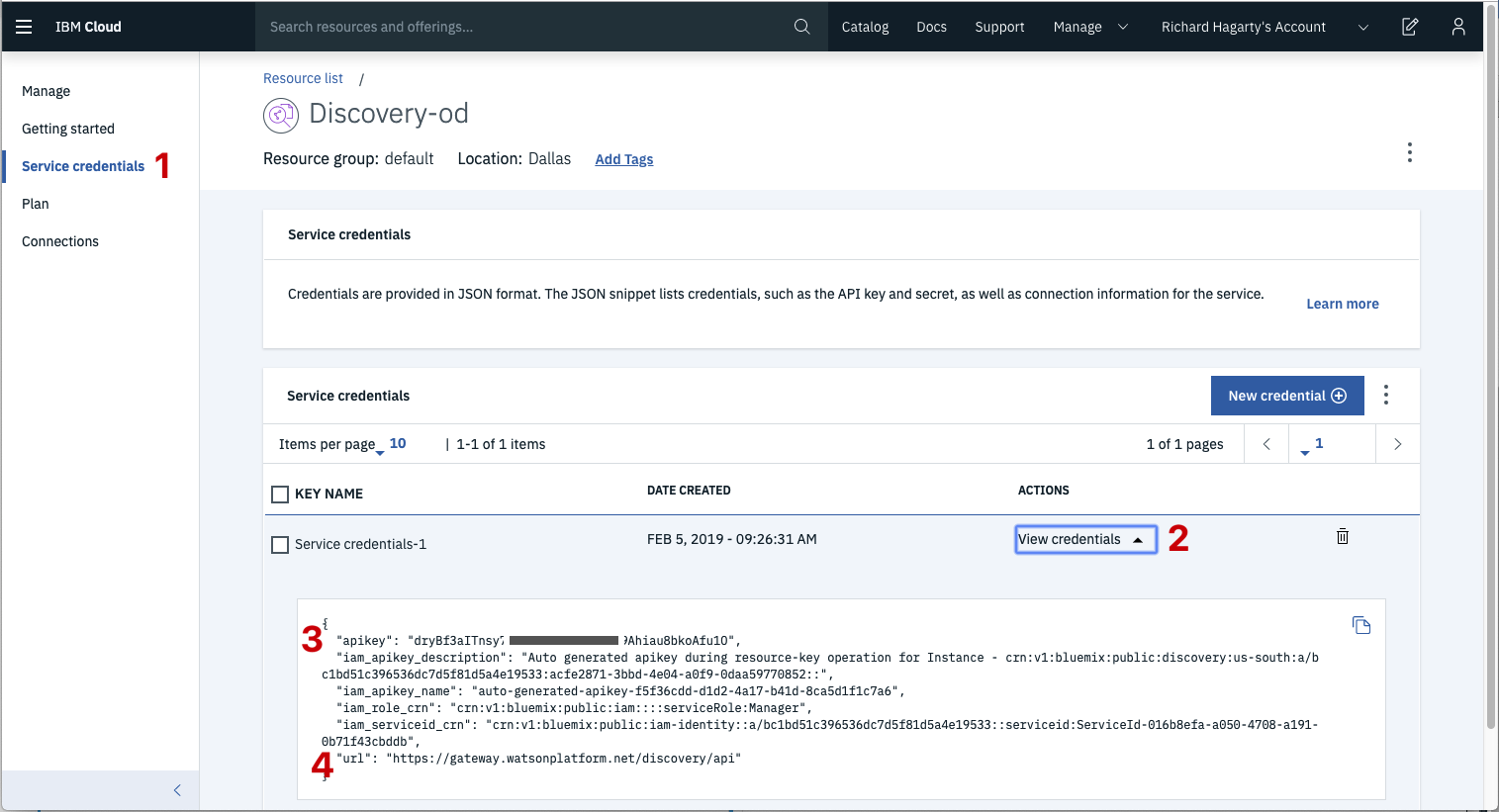Open the user profile icon
The width and height of the screenshot is (1499, 812).
pyautogui.click(x=1458, y=27)
